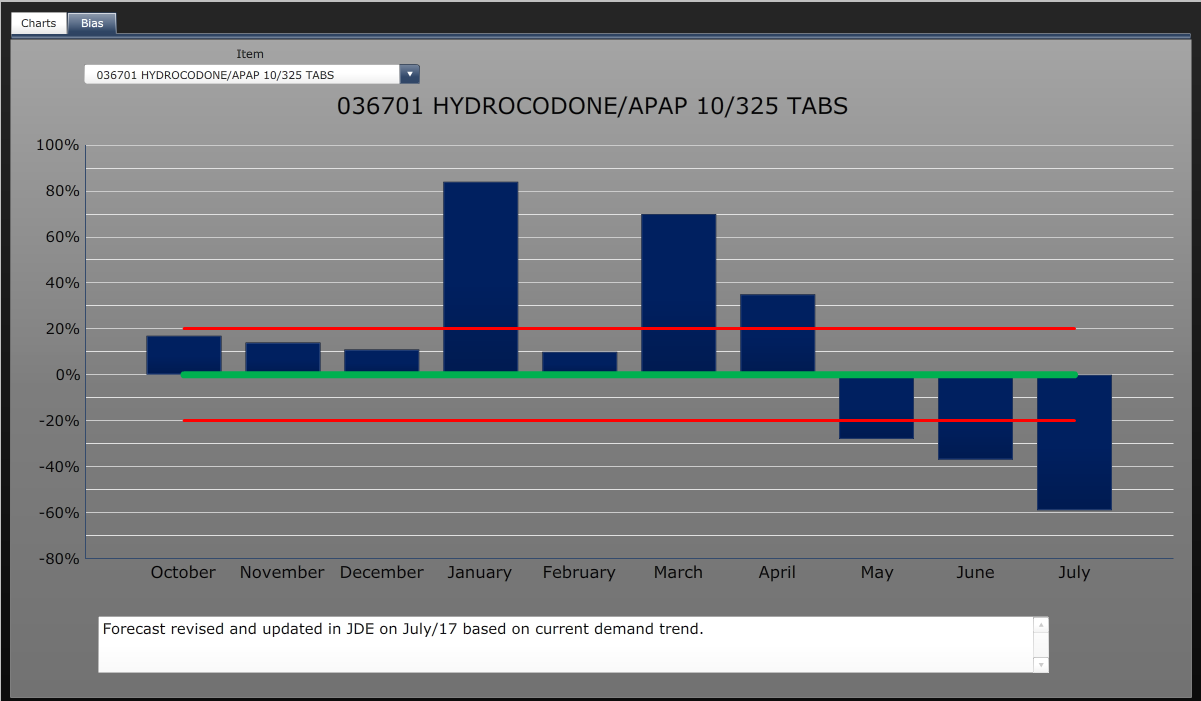Click the scrollbar down arrow icon

[x=1040, y=662]
